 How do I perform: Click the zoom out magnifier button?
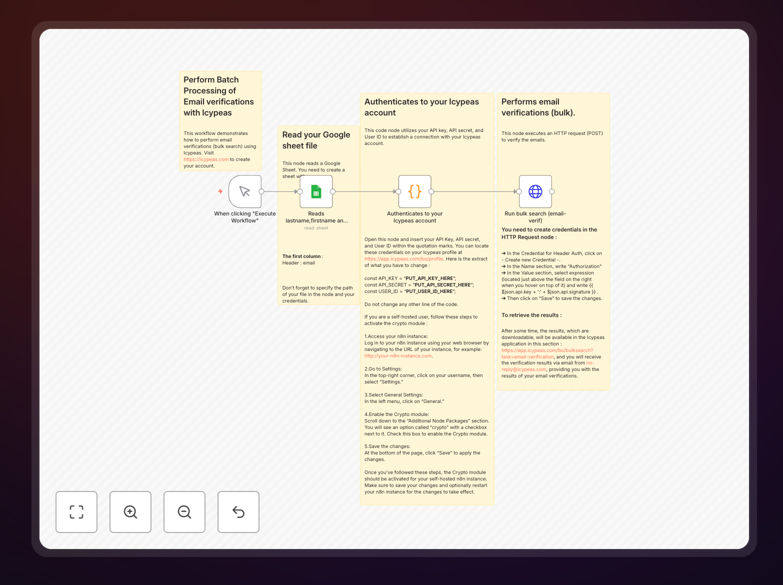pos(184,512)
